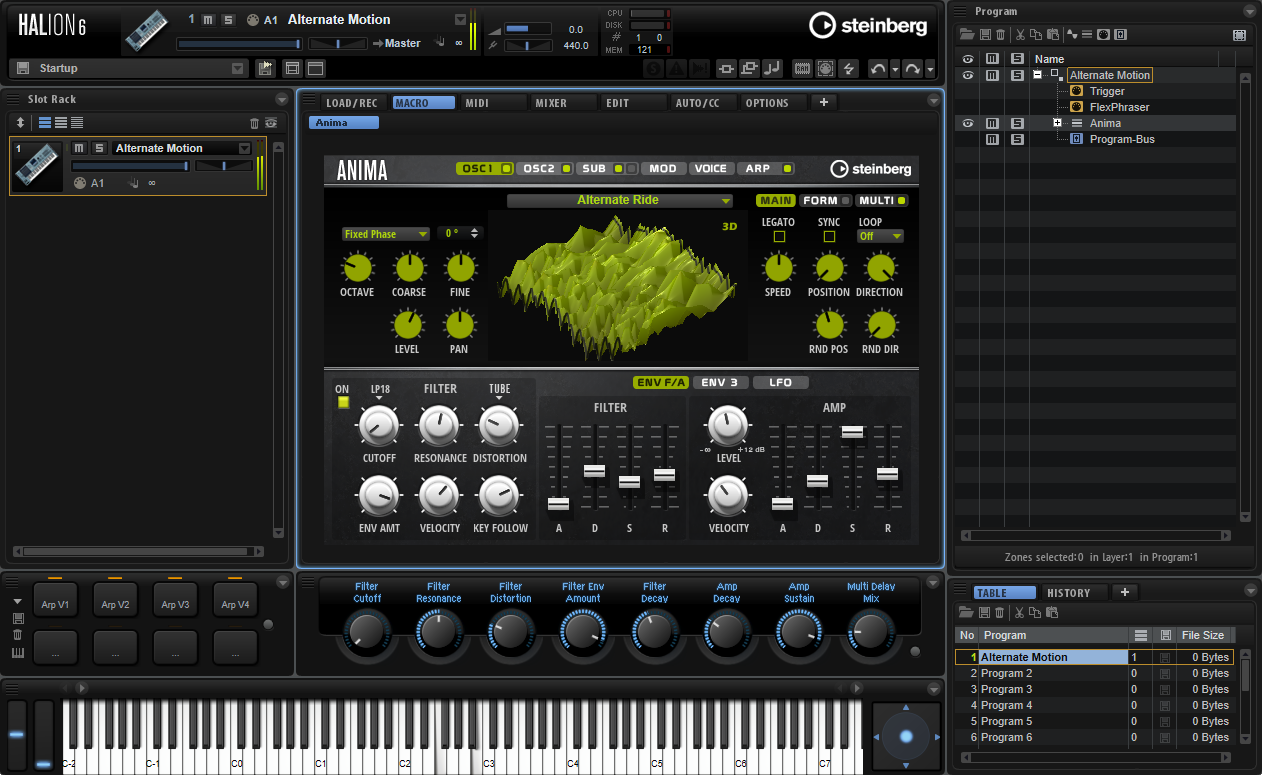Click the trash icon in Slot Rack header
This screenshot has height=775, width=1262.
(254, 123)
